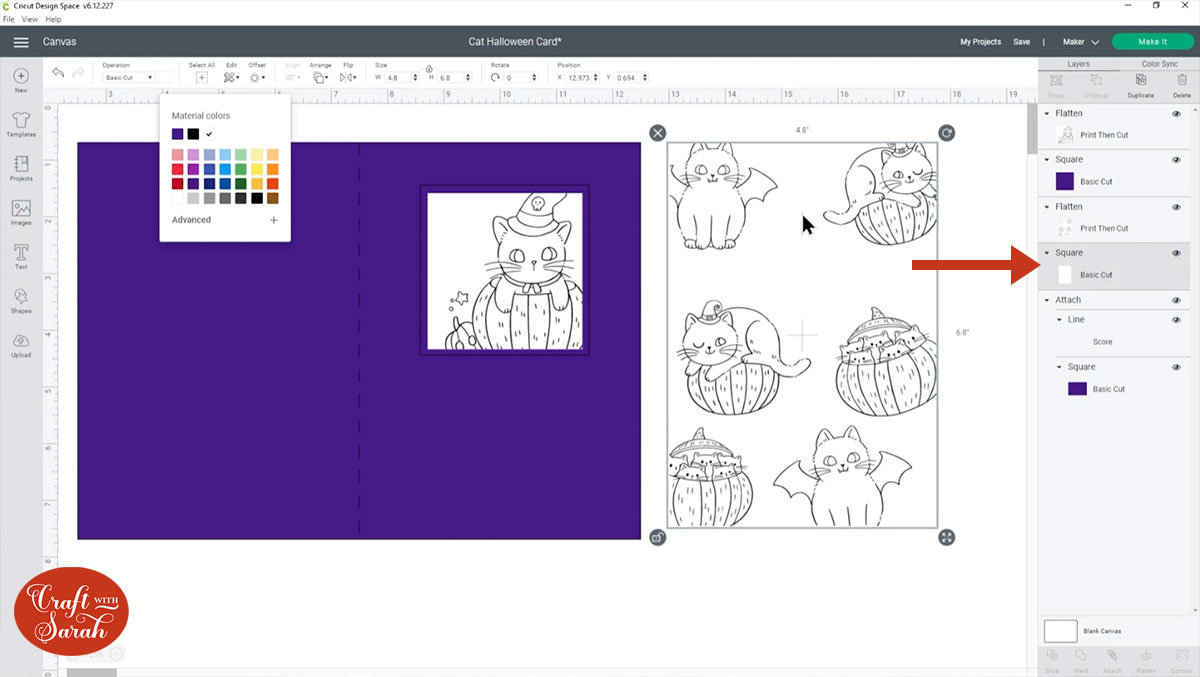Collapse the Attach group in layers
This screenshot has height=677, width=1200.
[1047, 300]
